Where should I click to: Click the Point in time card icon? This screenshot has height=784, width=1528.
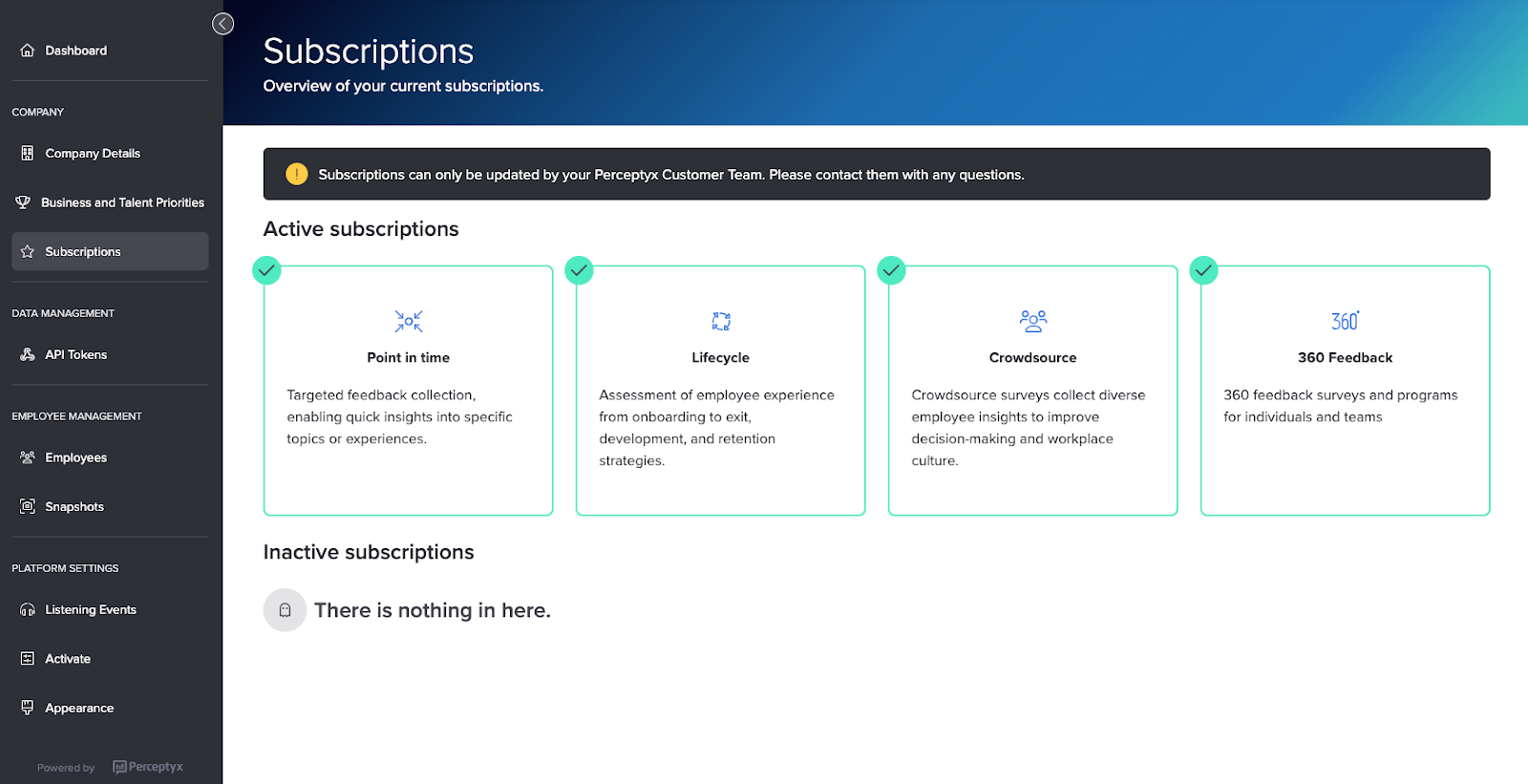pyautogui.click(x=409, y=321)
